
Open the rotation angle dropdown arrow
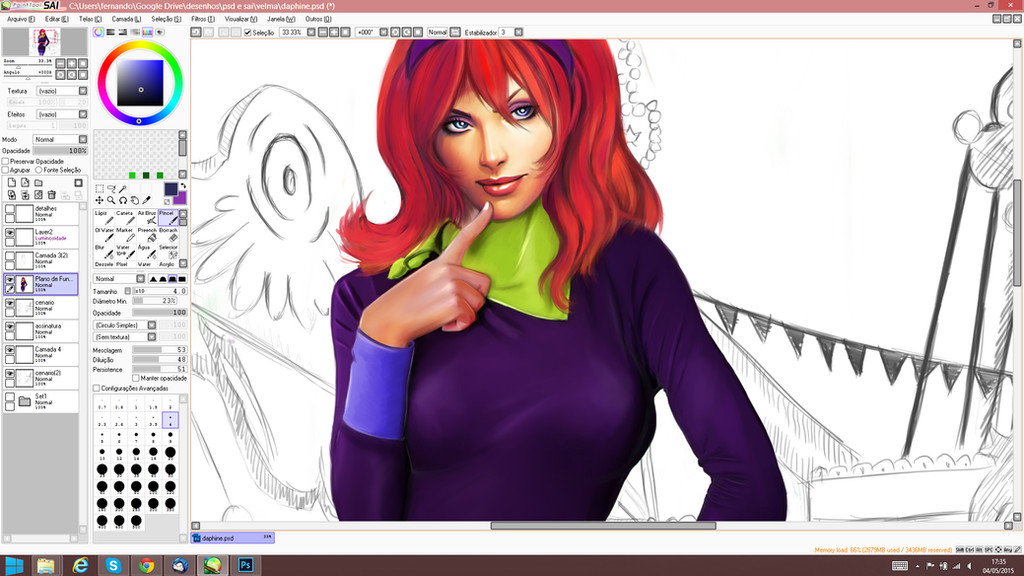tap(384, 32)
